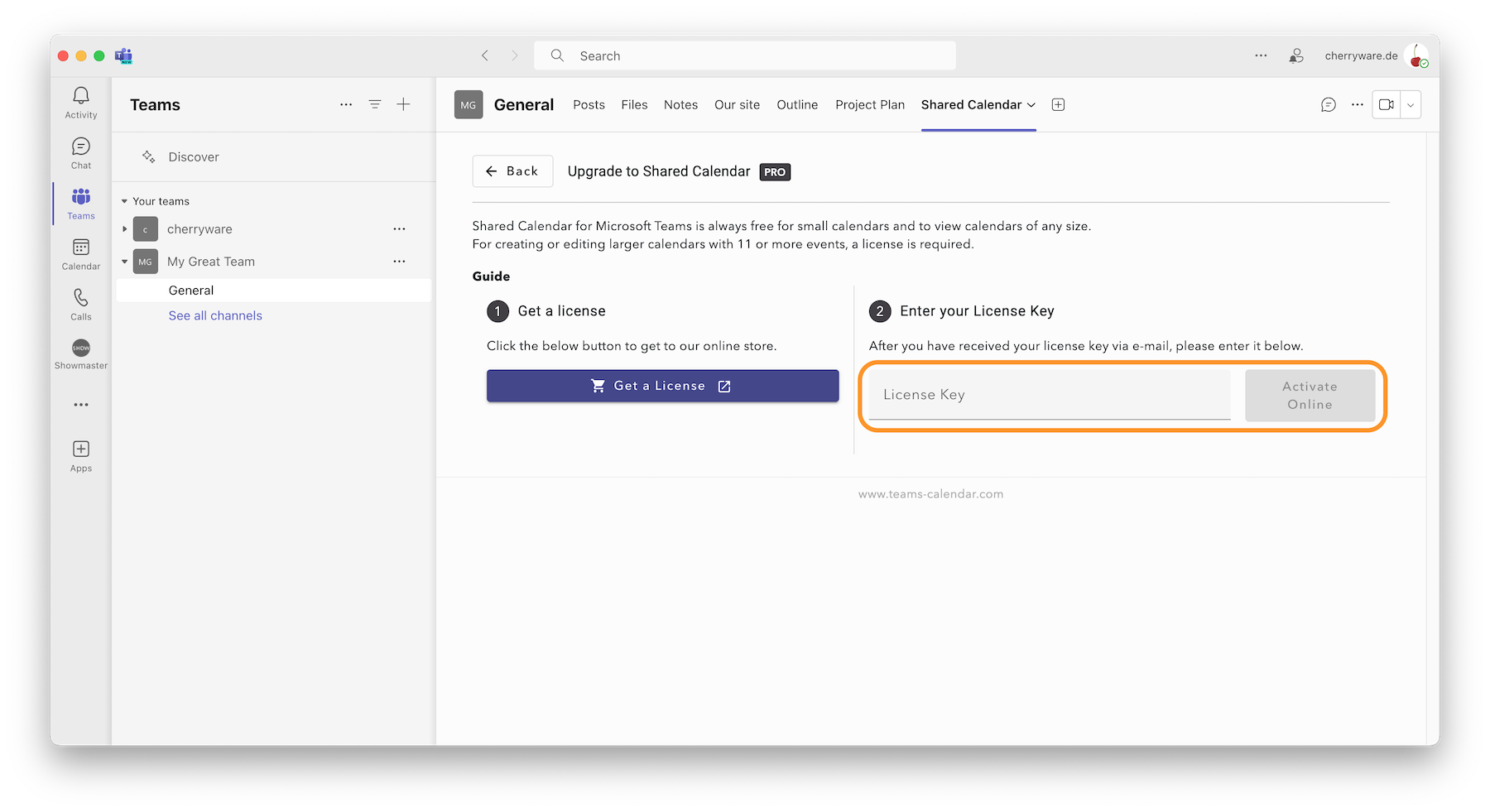1490x812 pixels.
Task: Open the channel conversation icon
Action: pyautogui.click(x=1328, y=104)
